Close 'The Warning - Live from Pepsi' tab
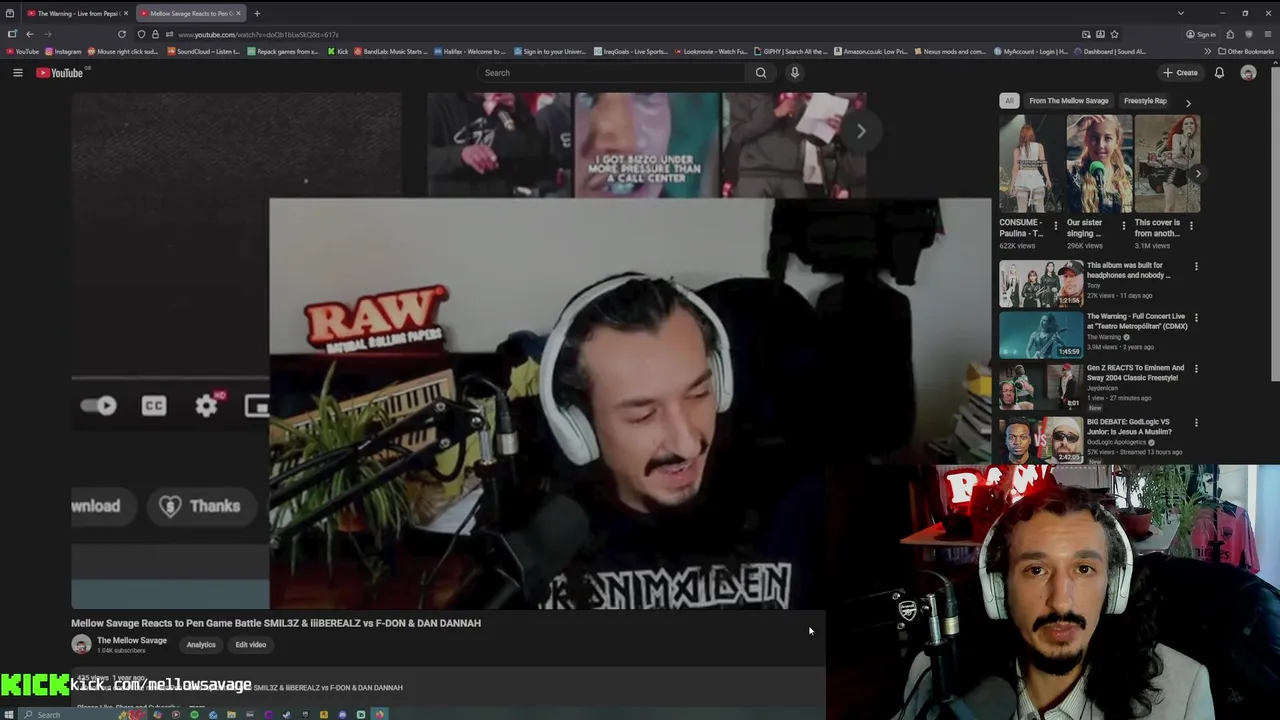This screenshot has height=720, width=1280. [x=125, y=13]
